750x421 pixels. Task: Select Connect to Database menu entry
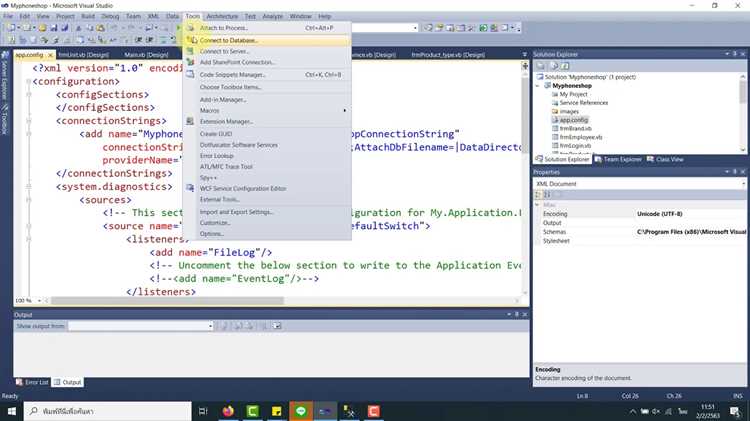[267, 41]
